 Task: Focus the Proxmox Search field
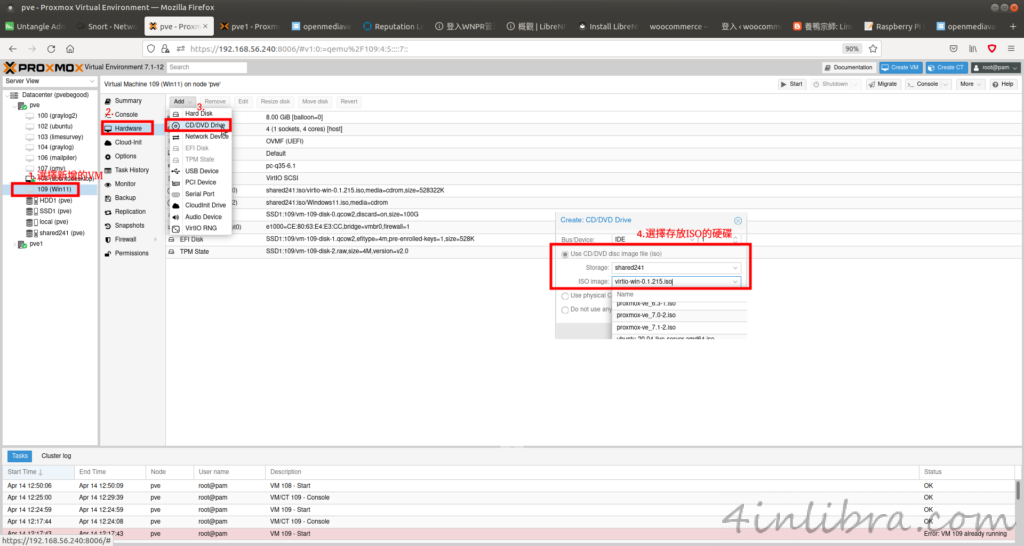click(x=206, y=67)
